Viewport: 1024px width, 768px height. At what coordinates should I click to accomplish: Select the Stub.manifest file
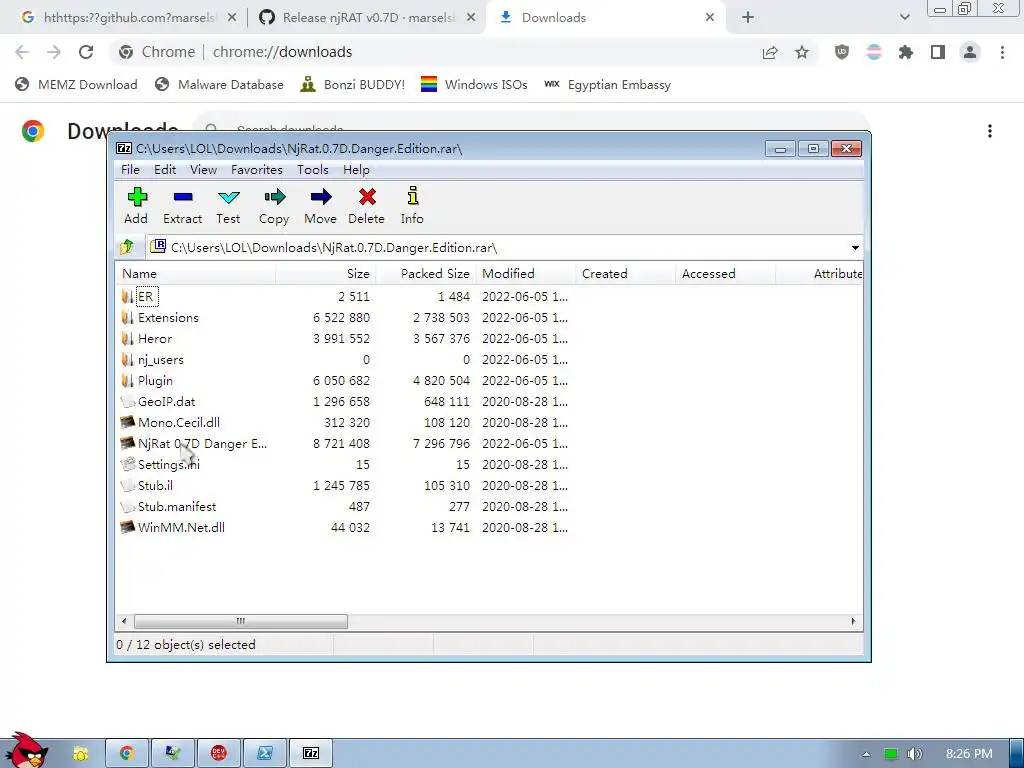[x=176, y=506]
